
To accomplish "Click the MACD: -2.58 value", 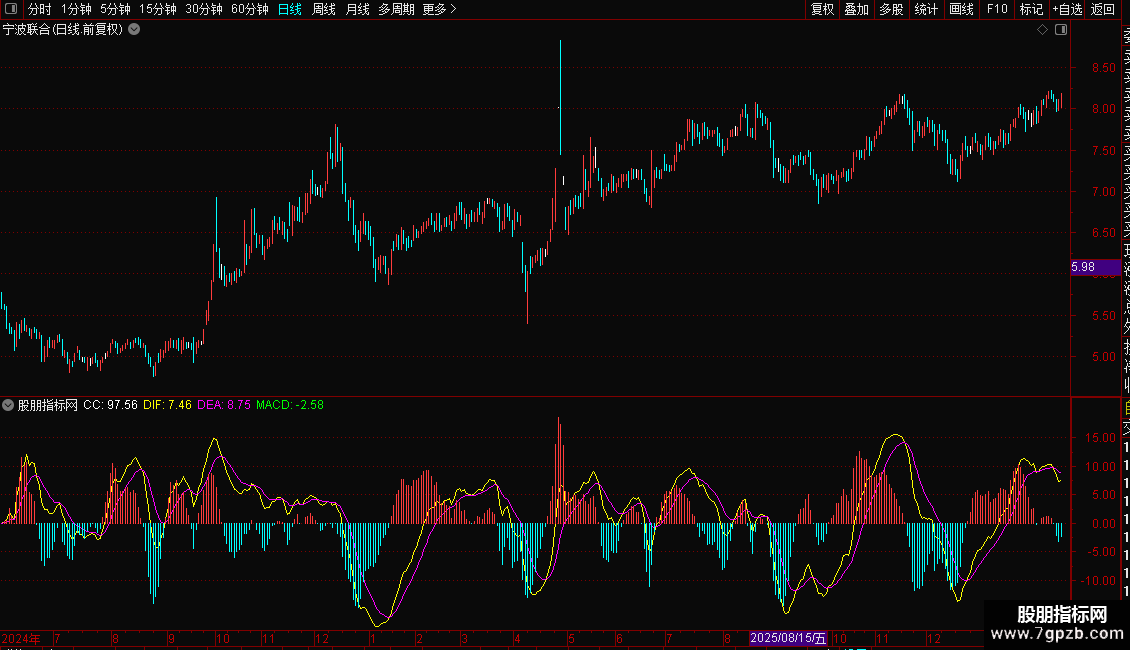I will [290, 405].
